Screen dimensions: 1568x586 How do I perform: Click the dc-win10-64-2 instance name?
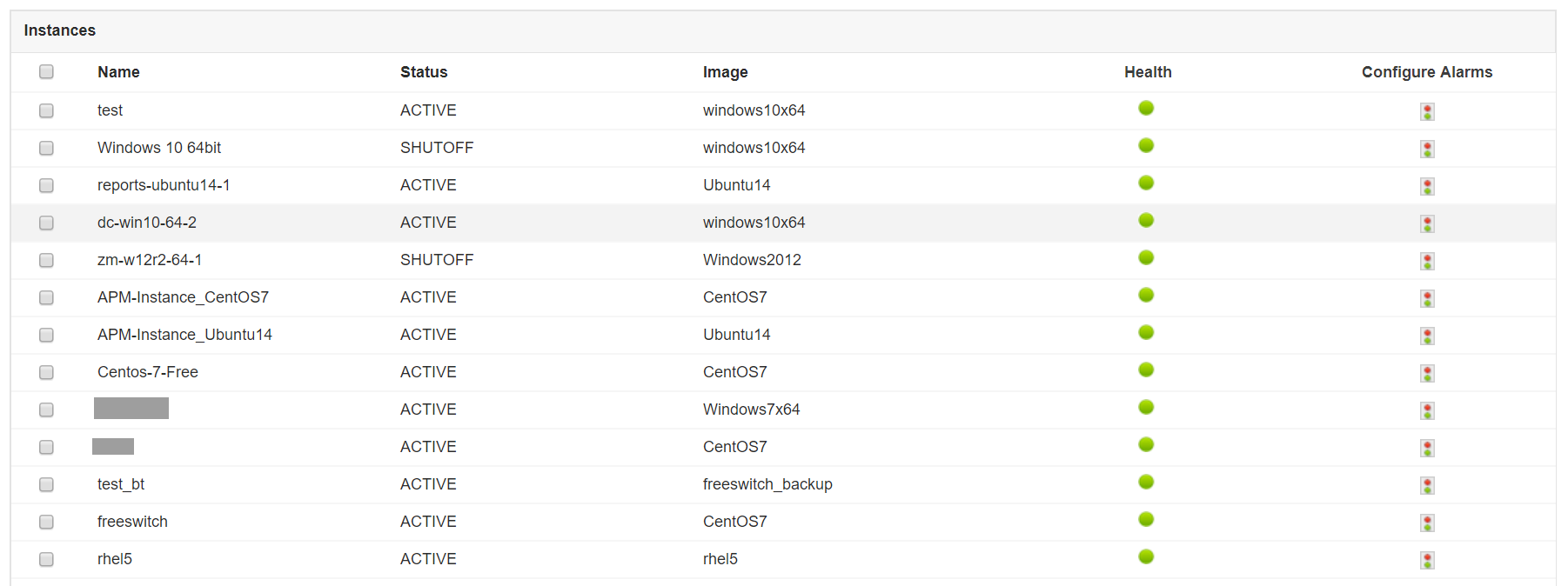click(x=147, y=223)
